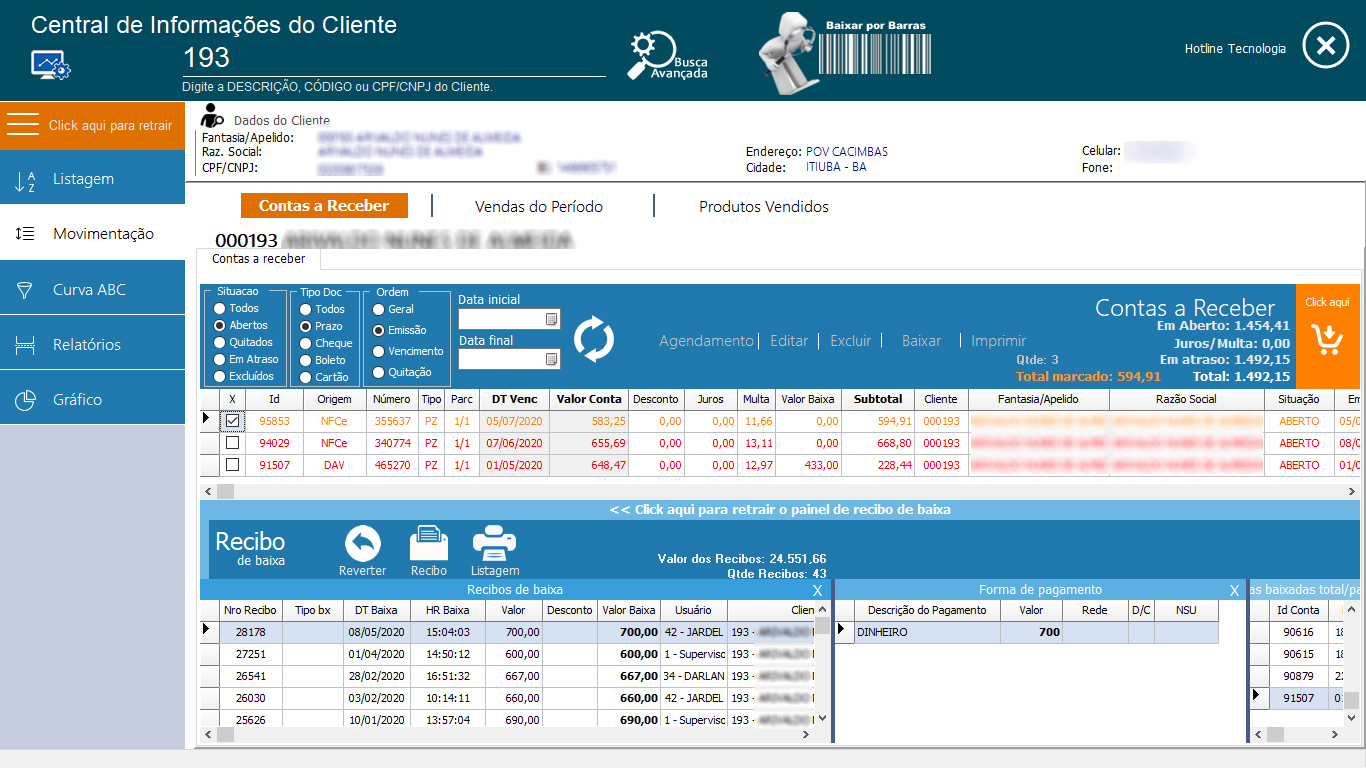
Task: Open Curva ABC in the sidebar
Action: pyautogui.click(x=92, y=289)
